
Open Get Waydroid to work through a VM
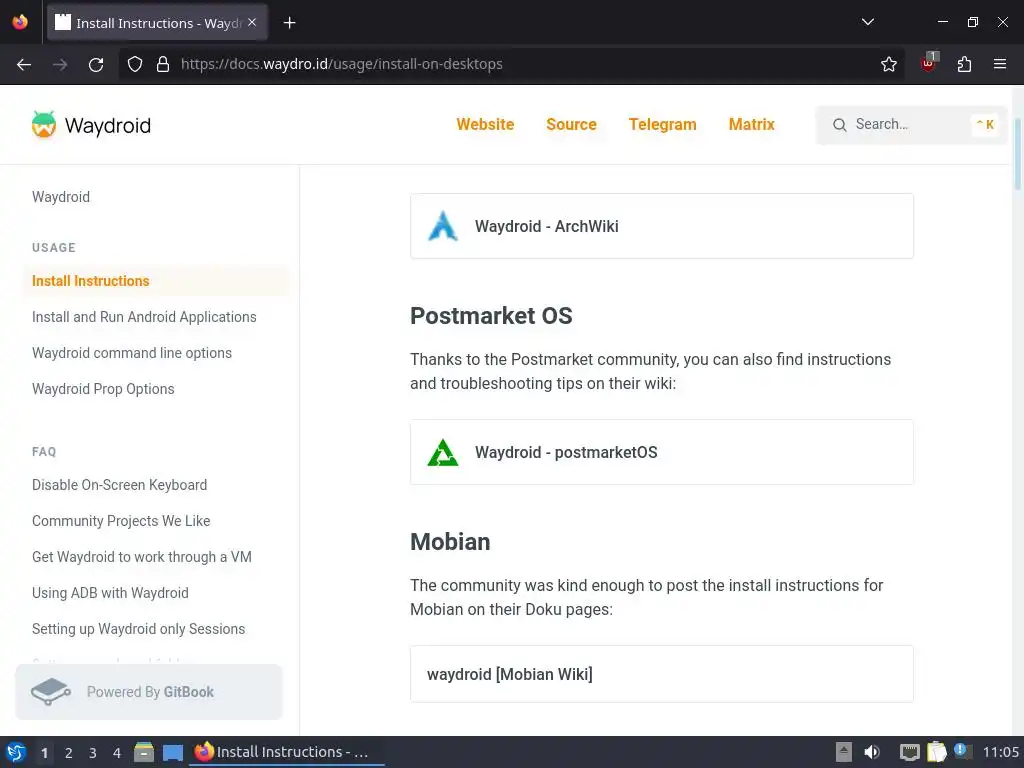[x=142, y=556]
